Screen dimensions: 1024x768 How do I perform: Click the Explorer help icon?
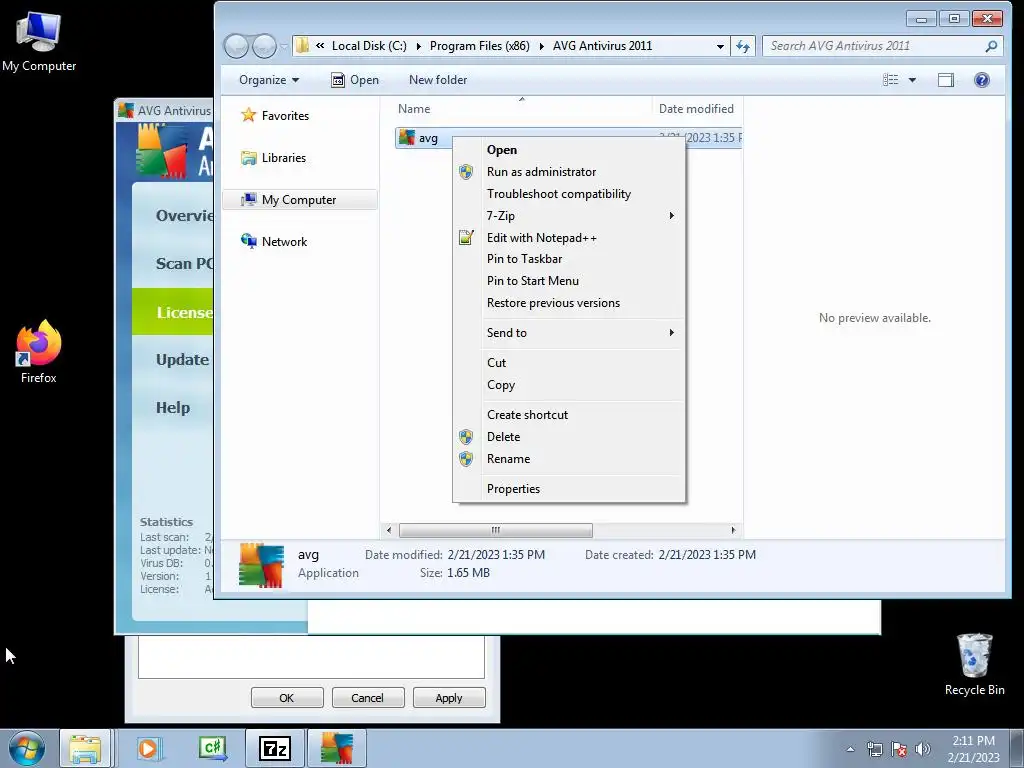(982, 80)
